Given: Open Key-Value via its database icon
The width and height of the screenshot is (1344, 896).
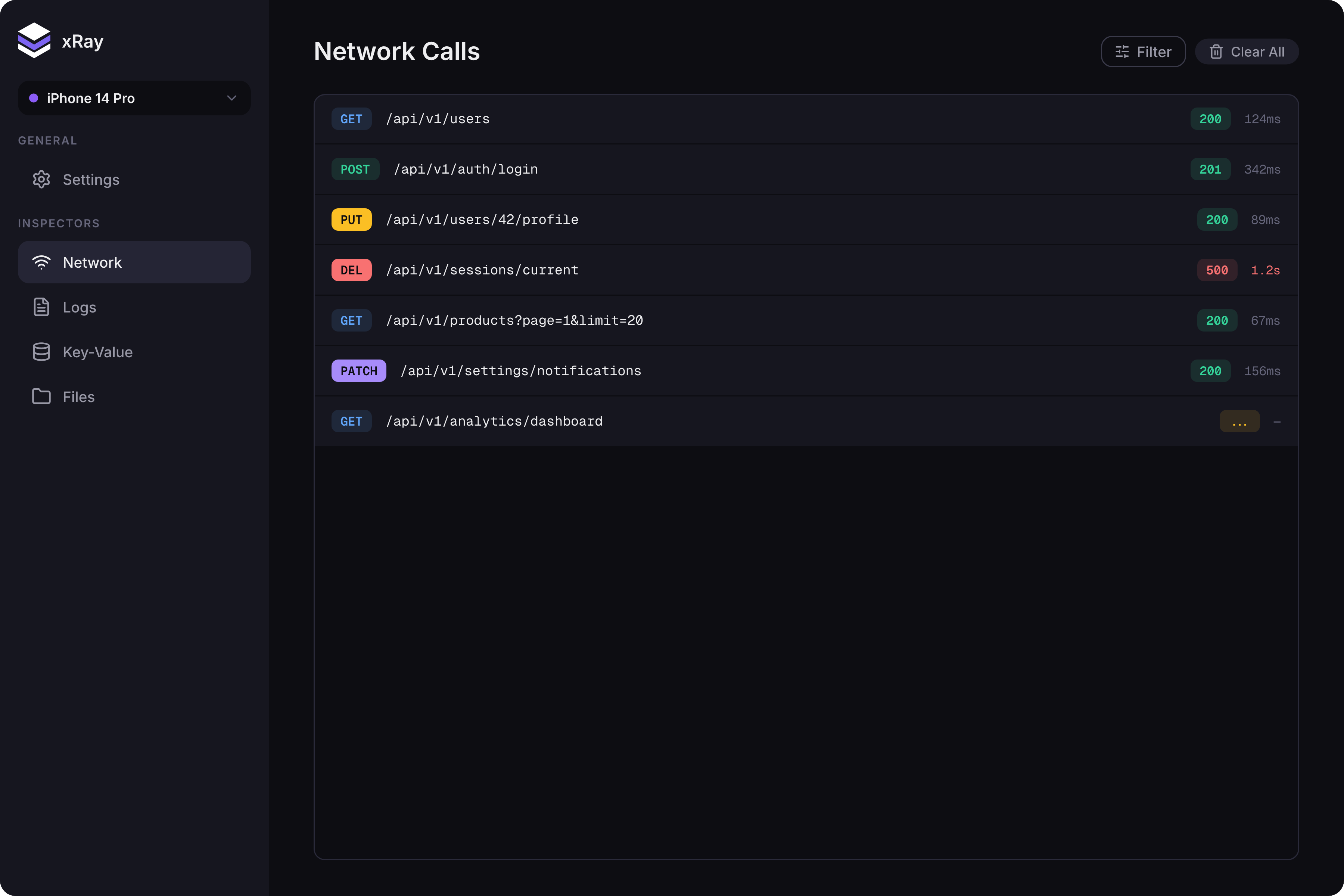Looking at the screenshot, I should [41, 351].
